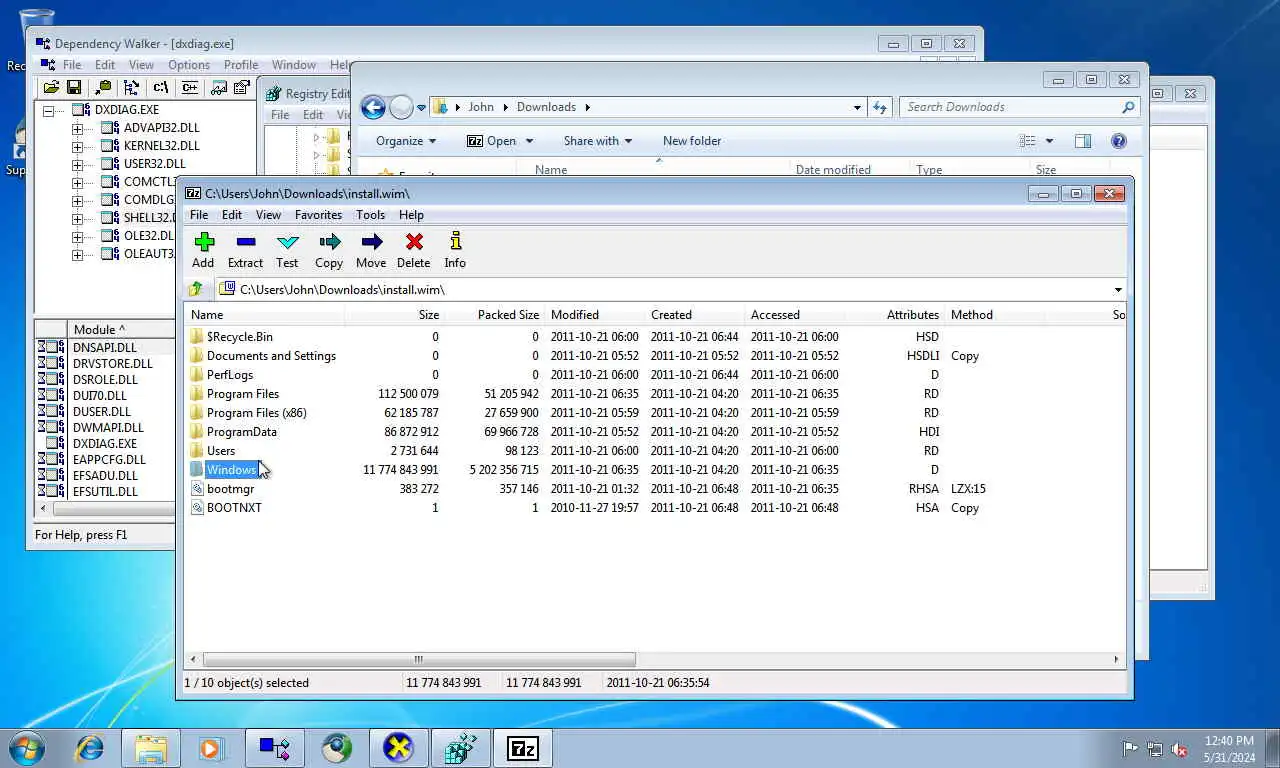This screenshot has height=768, width=1280.
Task: Select the Program Files (x86) folder
Action: pyautogui.click(x=257, y=413)
